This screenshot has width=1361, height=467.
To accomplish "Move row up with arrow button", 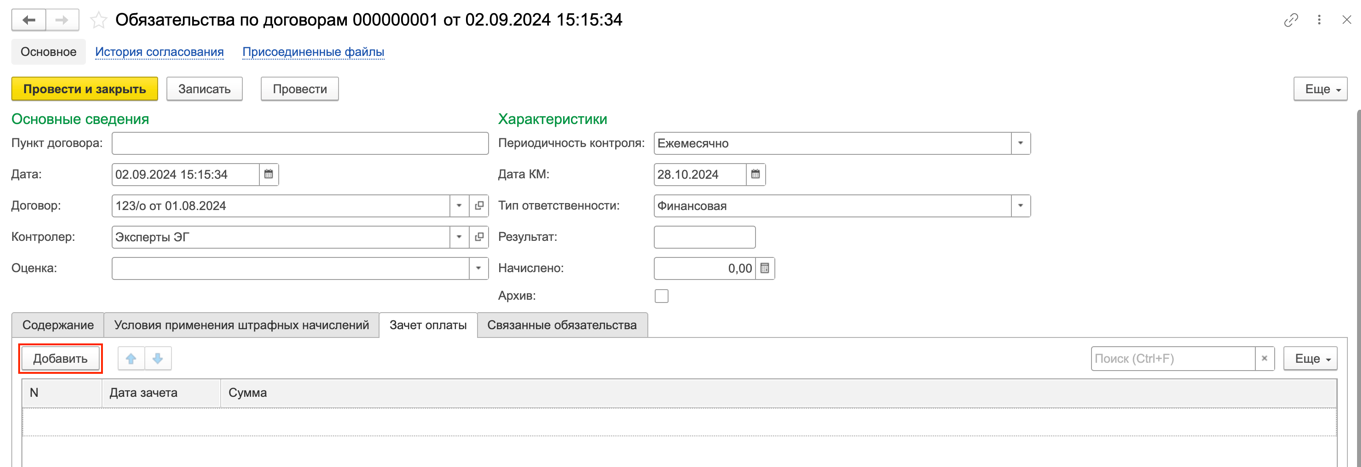I will [x=131, y=358].
